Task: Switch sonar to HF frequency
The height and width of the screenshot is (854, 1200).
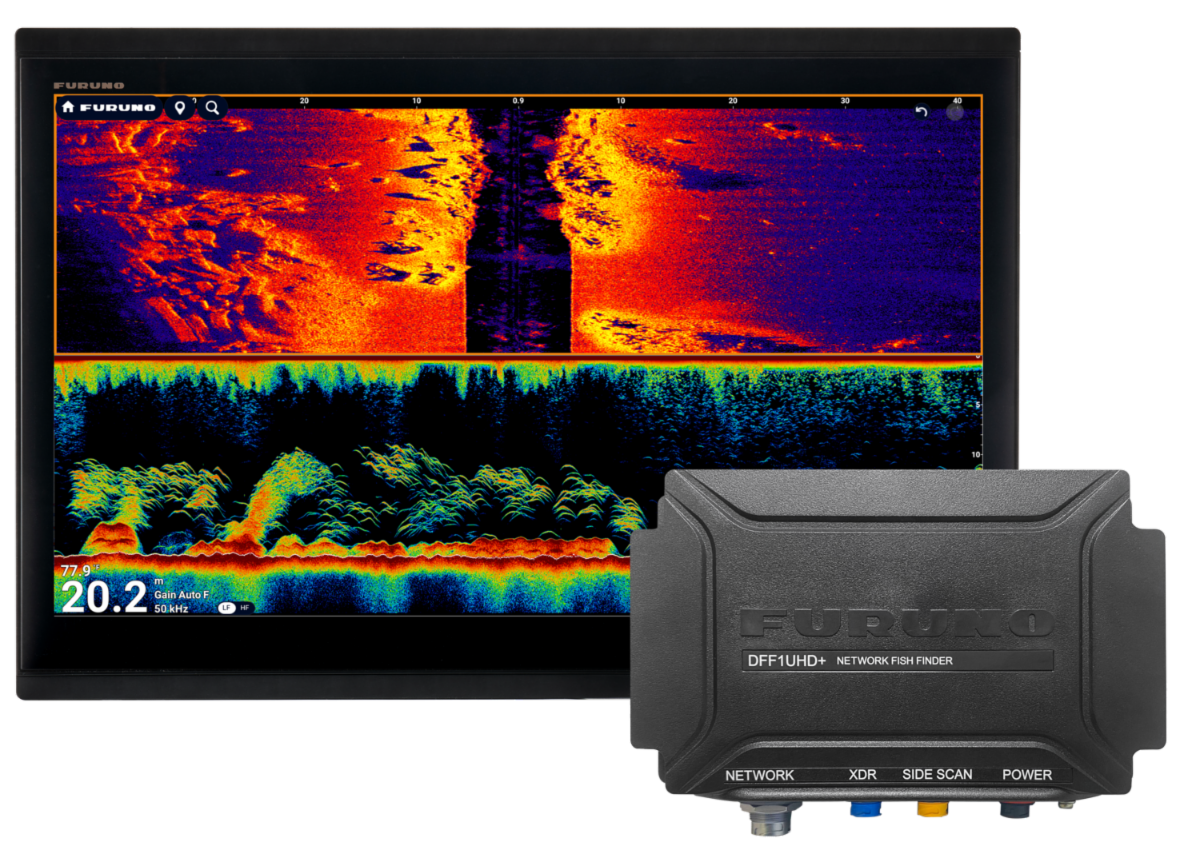Action: 245,607
